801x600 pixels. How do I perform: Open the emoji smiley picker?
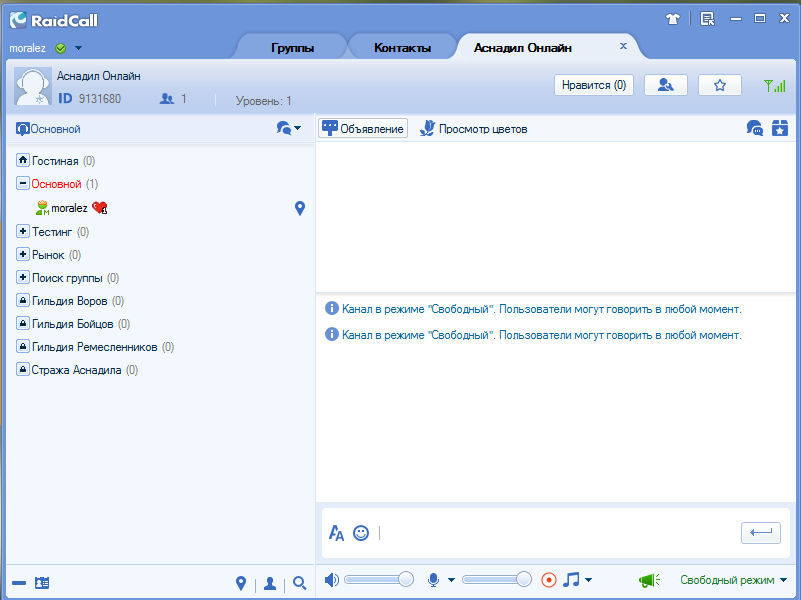tap(361, 533)
